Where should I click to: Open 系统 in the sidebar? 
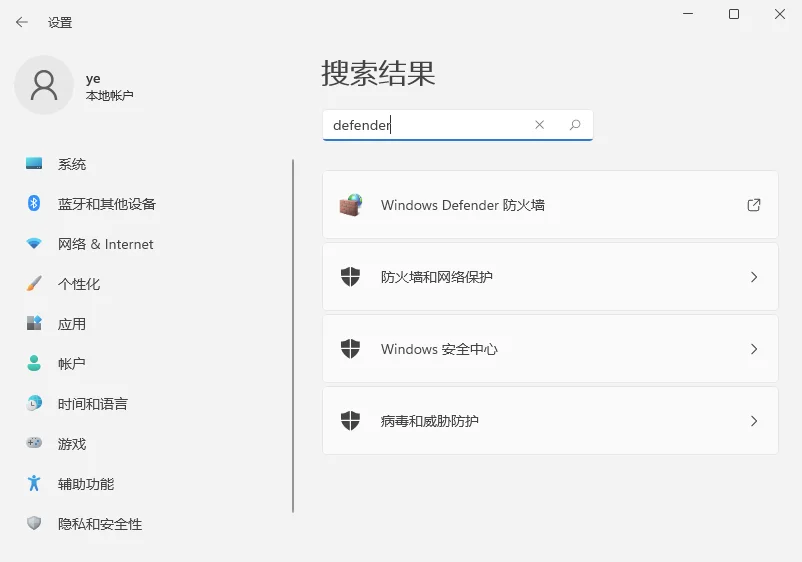tap(72, 164)
